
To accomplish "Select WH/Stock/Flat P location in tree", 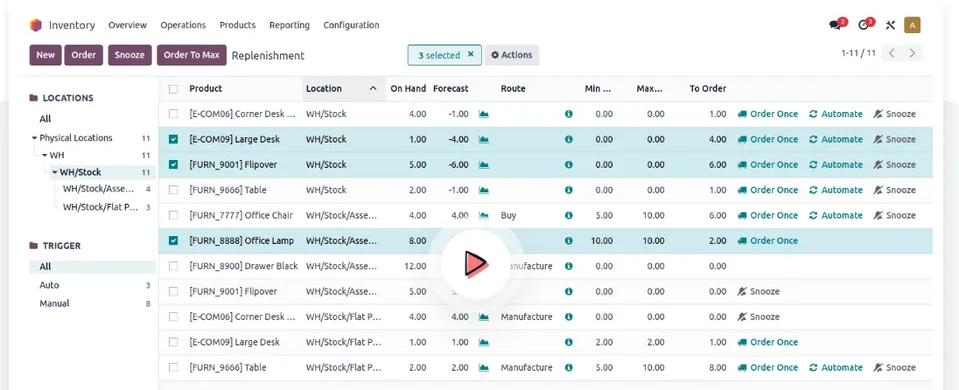I will pos(100,207).
